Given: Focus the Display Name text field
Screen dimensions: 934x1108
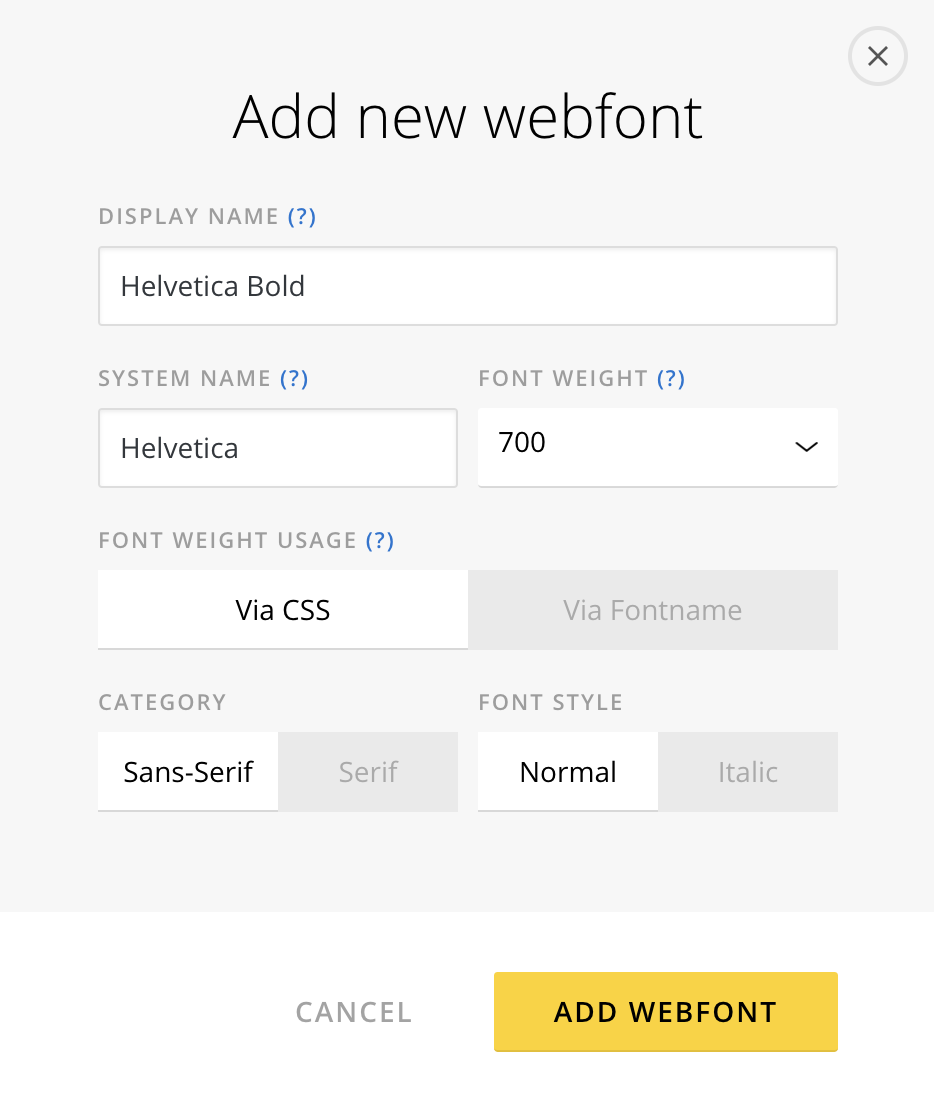Looking at the screenshot, I should pyautogui.click(x=467, y=287).
